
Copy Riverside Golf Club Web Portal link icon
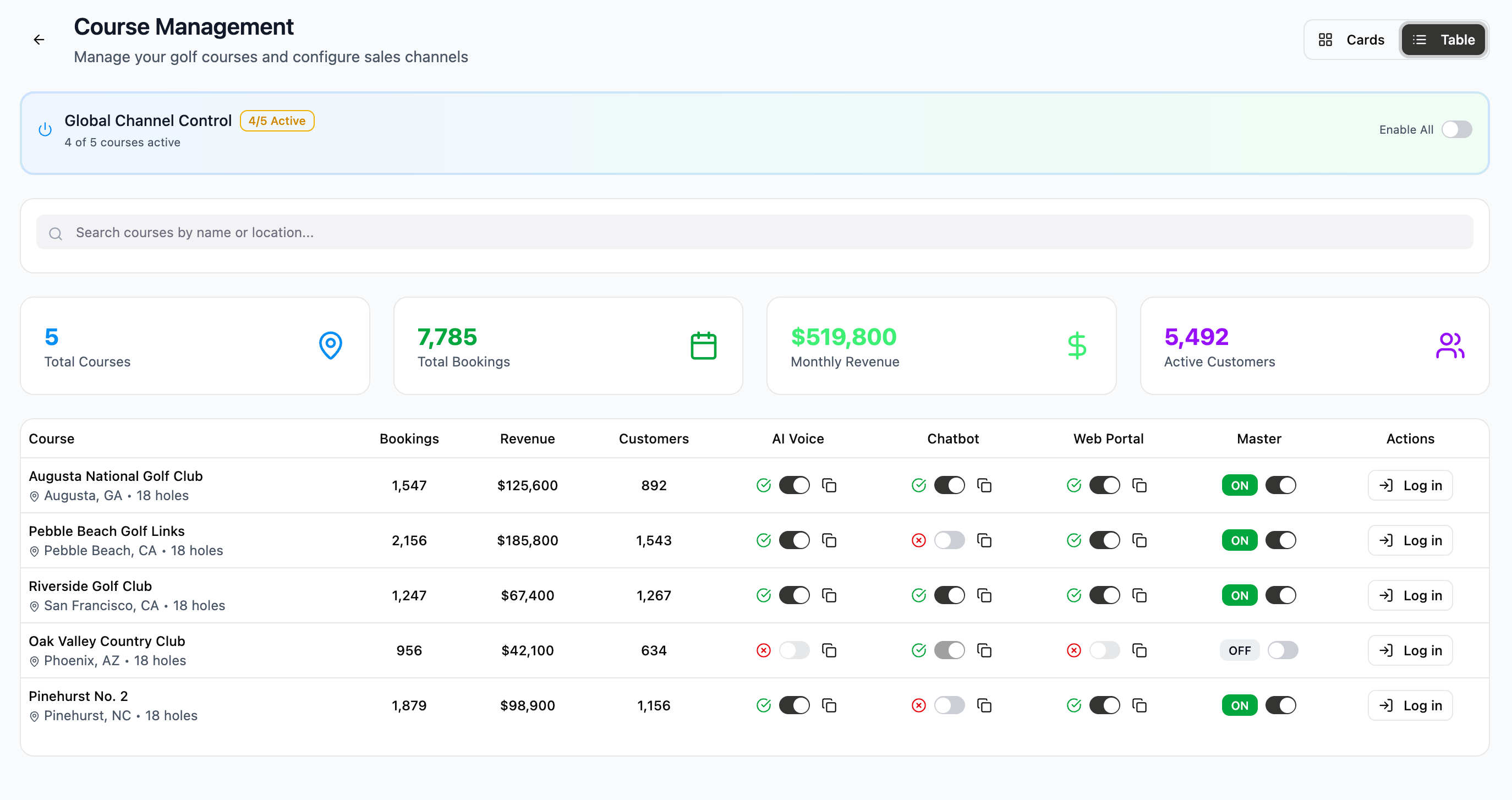click(1140, 595)
